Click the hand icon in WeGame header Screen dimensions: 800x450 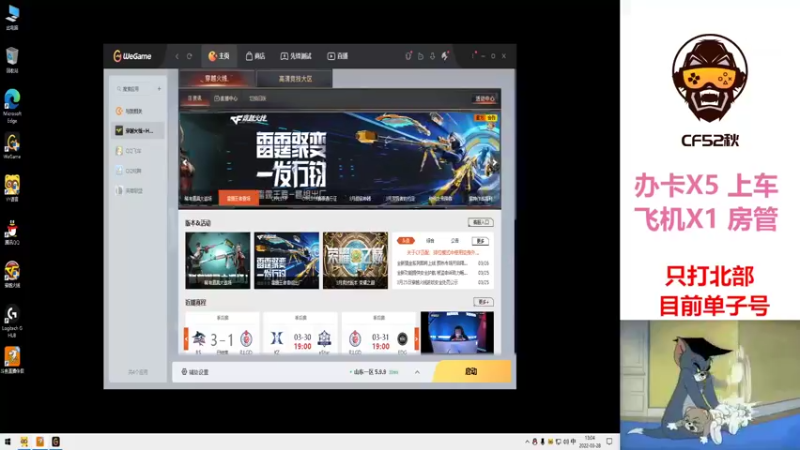(x=420, y=56)
